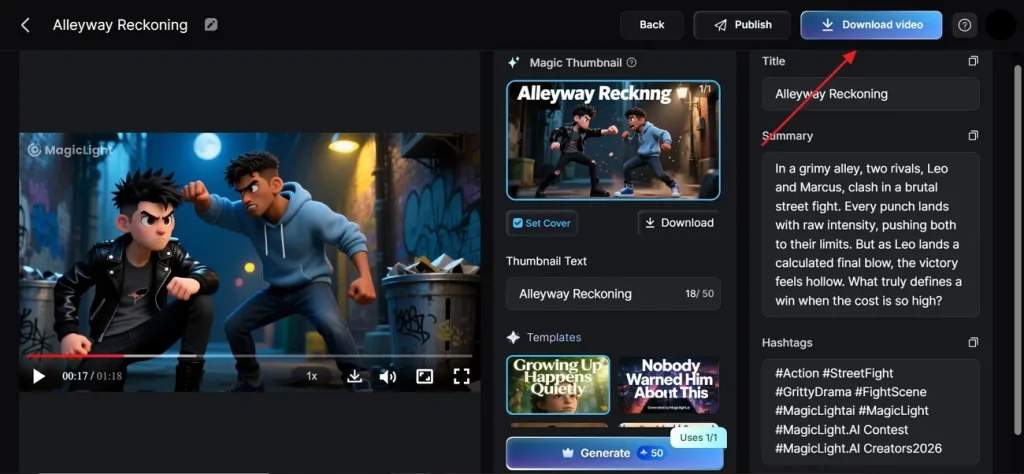Click the Uses 1/1 badge

(x=698, y=437)
